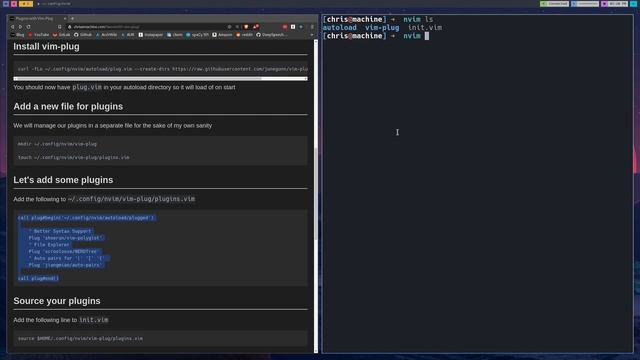Click init.vim in the terminal listing
The height and width of the screenshot is (360, 640).
click(425, 28)
